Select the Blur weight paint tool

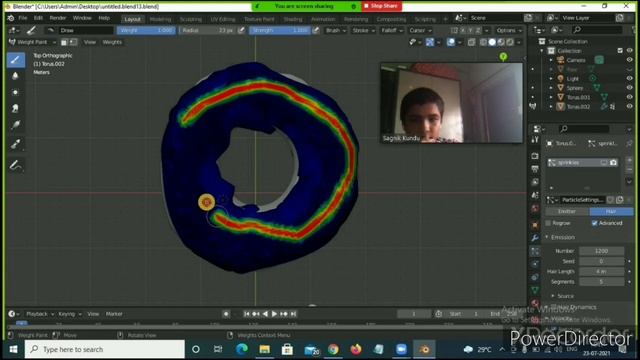[x=16, y=76]
